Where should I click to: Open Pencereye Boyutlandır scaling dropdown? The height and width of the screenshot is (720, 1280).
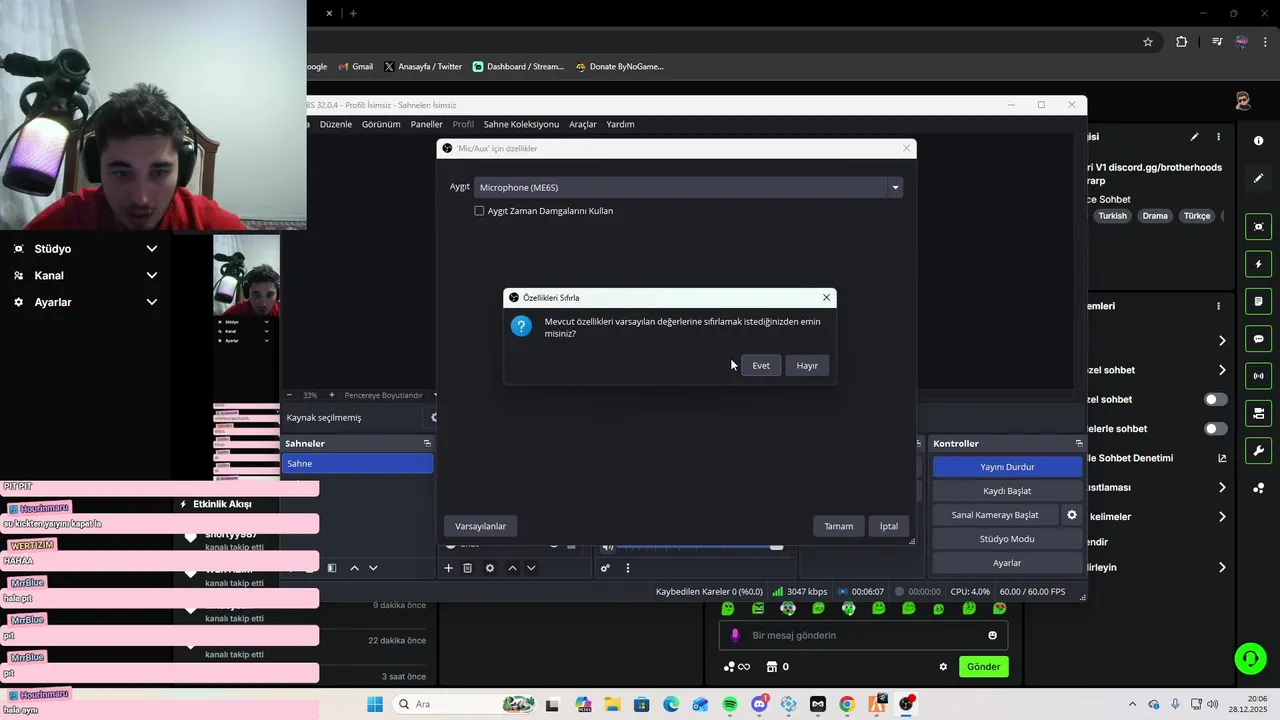coord(391,395)
